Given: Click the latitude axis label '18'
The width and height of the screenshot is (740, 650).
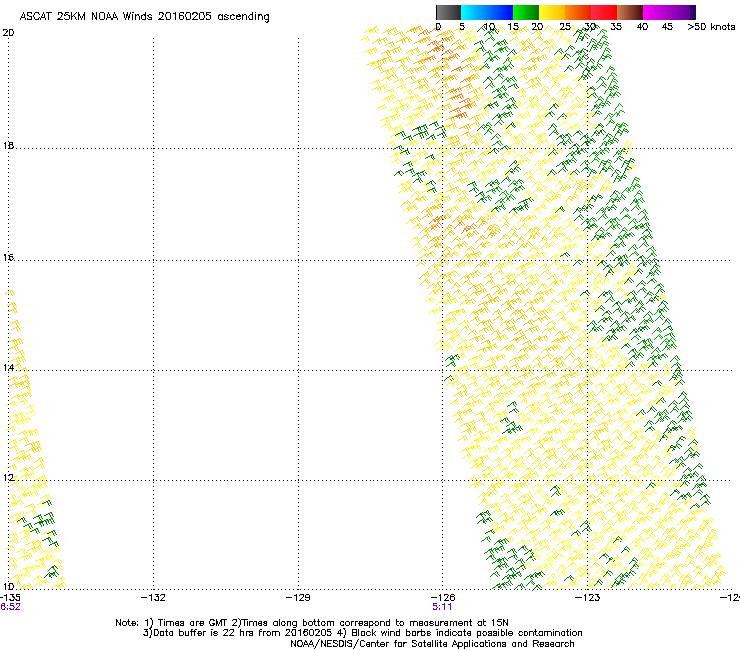Looking at the screenshot, I should click(x=8, y=145).
